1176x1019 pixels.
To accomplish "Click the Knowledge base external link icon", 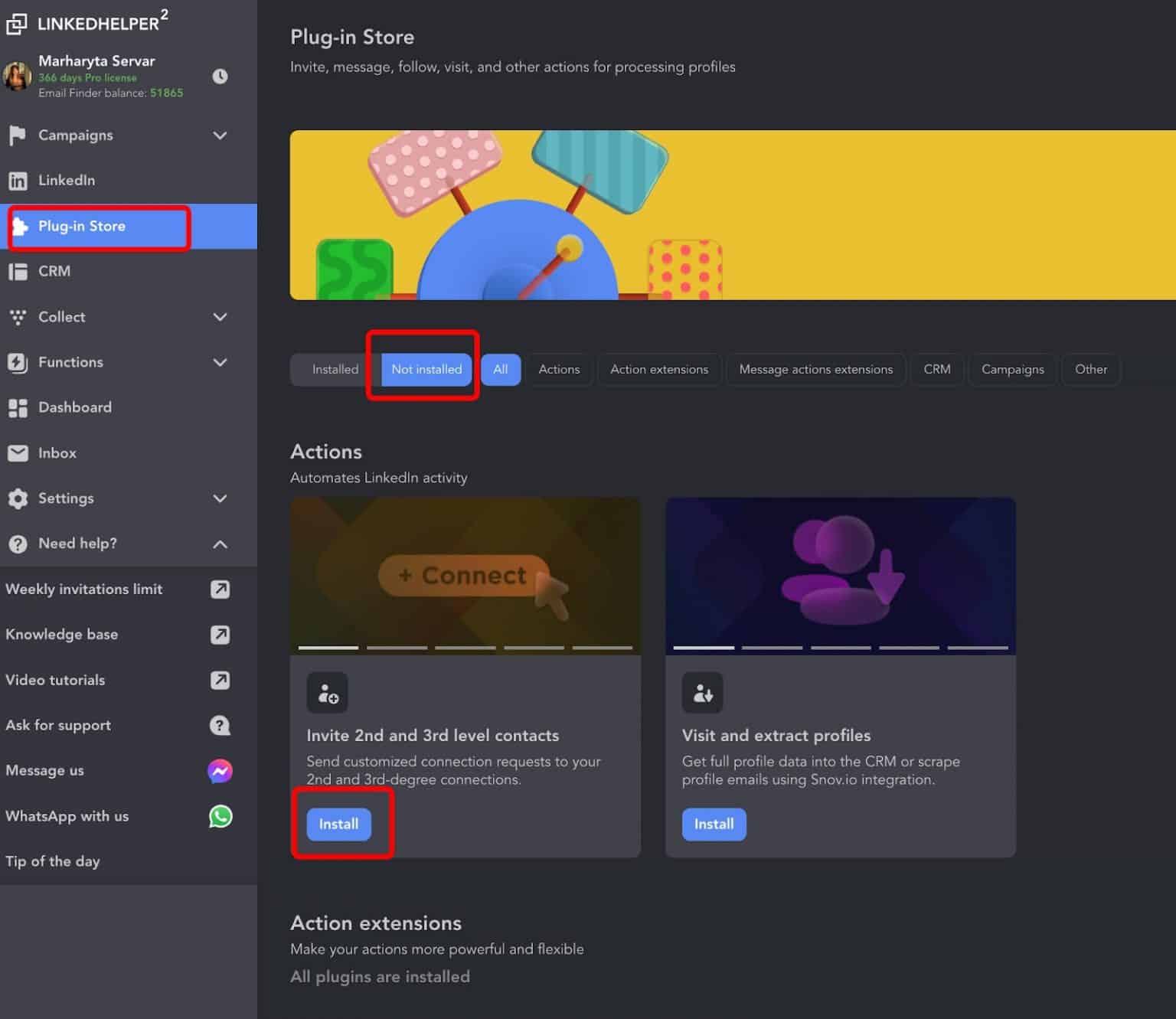I will tap(220, 635).
